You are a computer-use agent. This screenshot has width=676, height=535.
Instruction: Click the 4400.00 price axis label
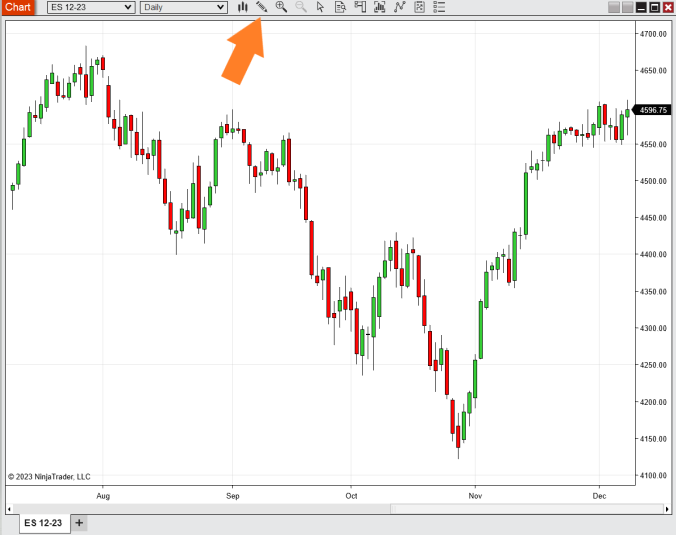tap(653, 254)
